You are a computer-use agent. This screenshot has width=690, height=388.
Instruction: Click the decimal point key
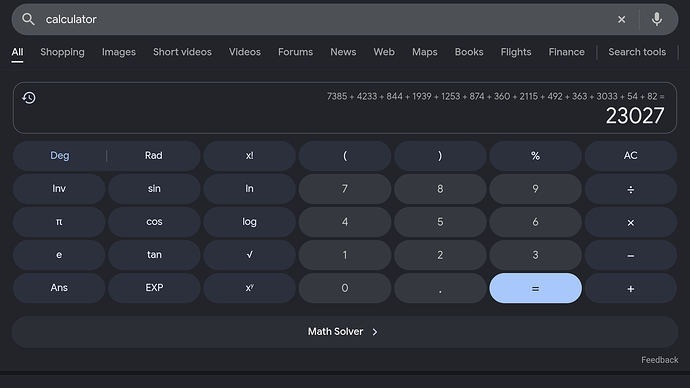coord(440,288)
